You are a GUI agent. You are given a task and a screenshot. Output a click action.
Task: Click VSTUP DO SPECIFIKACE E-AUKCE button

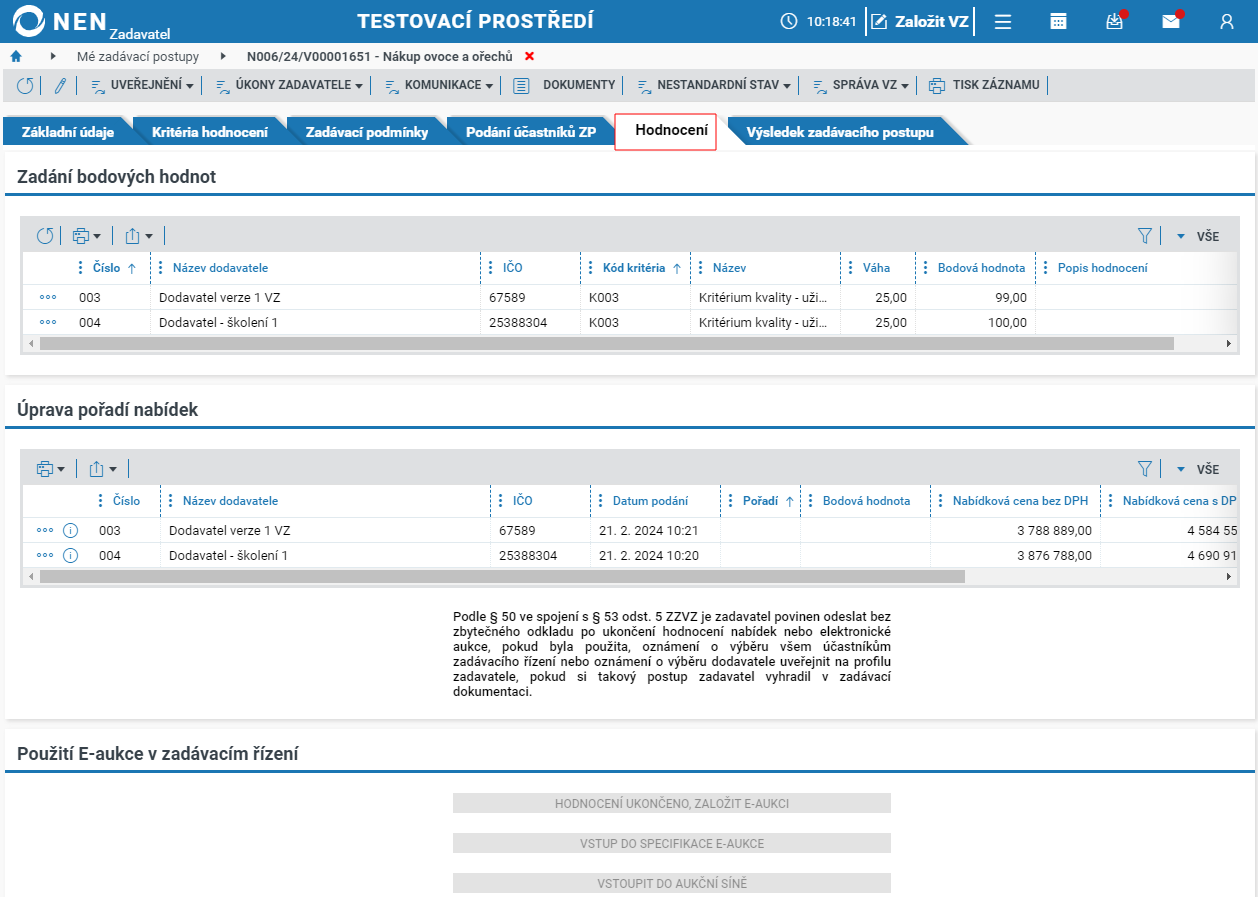coord(672,844)
